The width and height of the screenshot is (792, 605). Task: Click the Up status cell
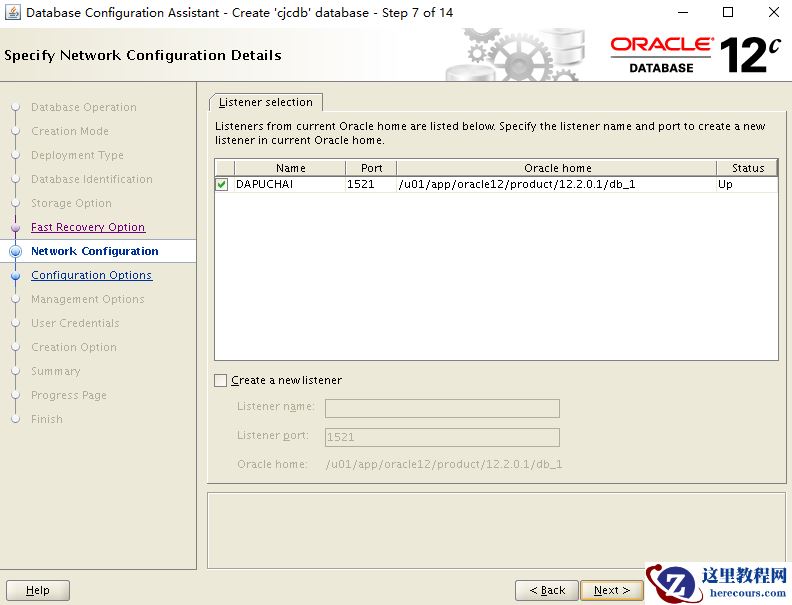(747, 184)
